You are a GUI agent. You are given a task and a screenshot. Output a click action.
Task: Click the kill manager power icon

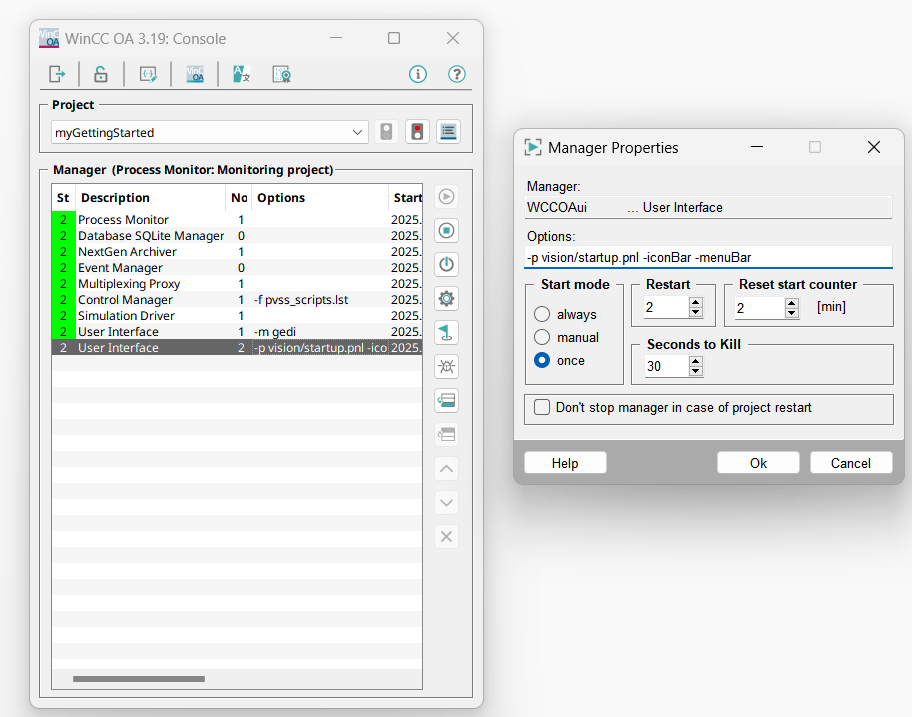(446, 265)
